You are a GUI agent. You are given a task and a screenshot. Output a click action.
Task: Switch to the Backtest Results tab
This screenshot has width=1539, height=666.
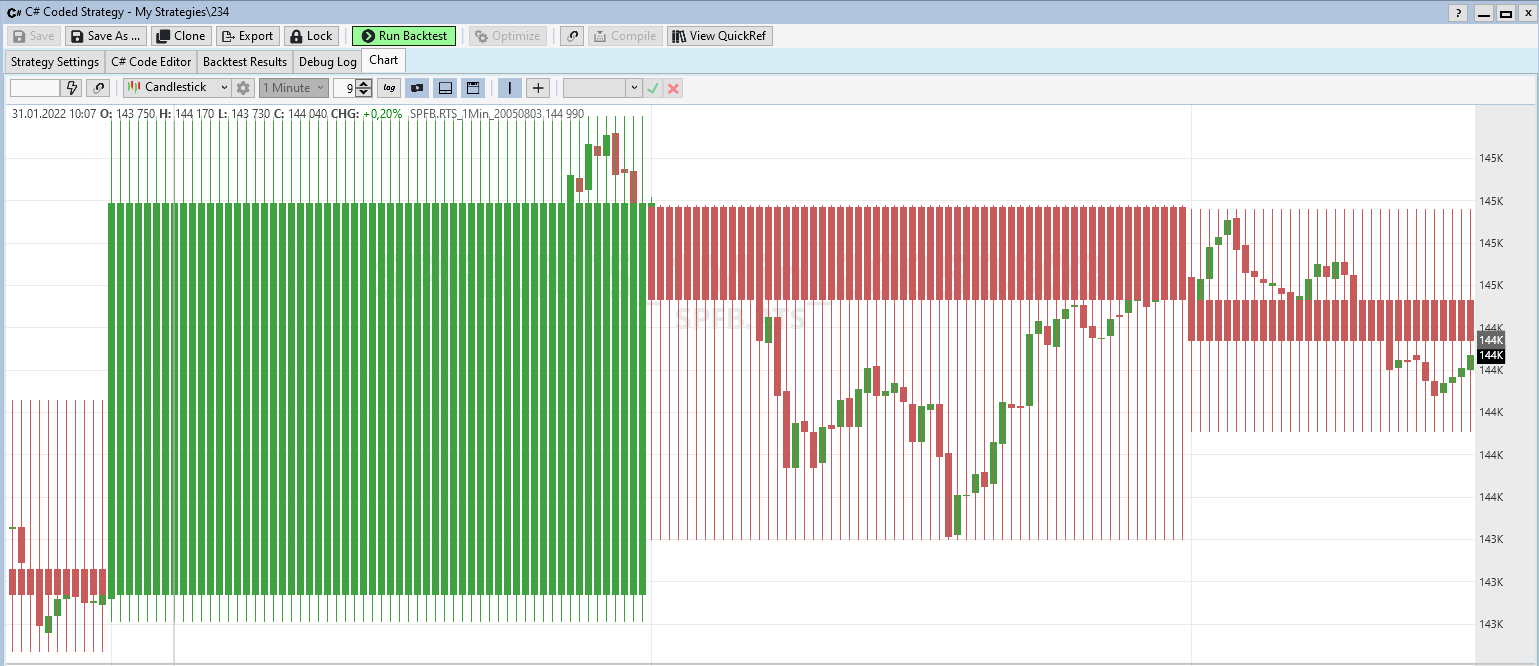[x=245, y=62]
